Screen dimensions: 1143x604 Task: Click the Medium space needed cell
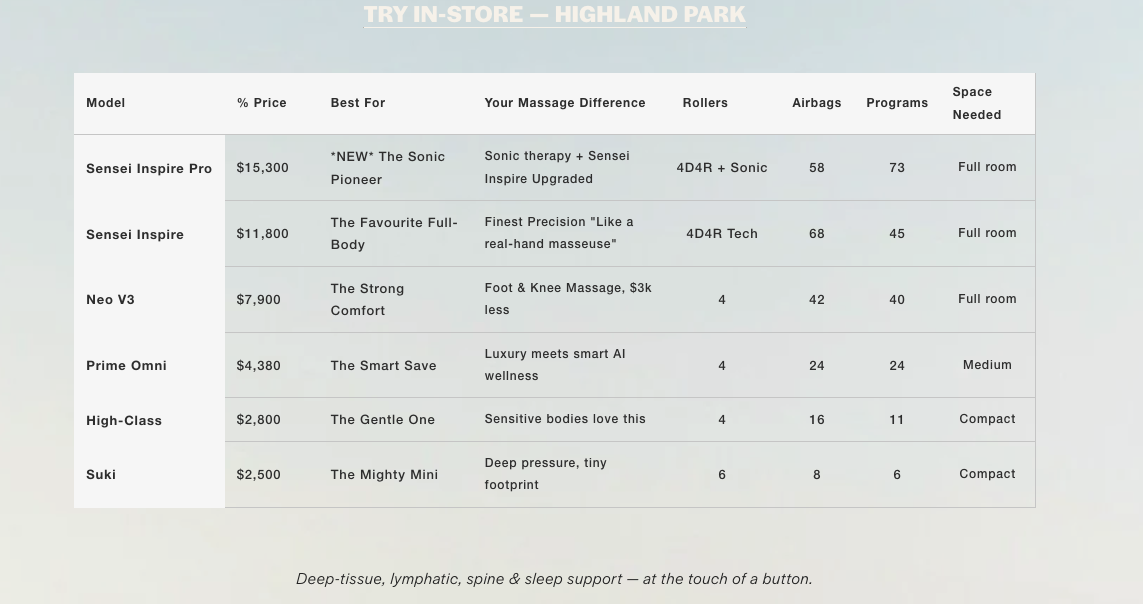pos(987,365)
